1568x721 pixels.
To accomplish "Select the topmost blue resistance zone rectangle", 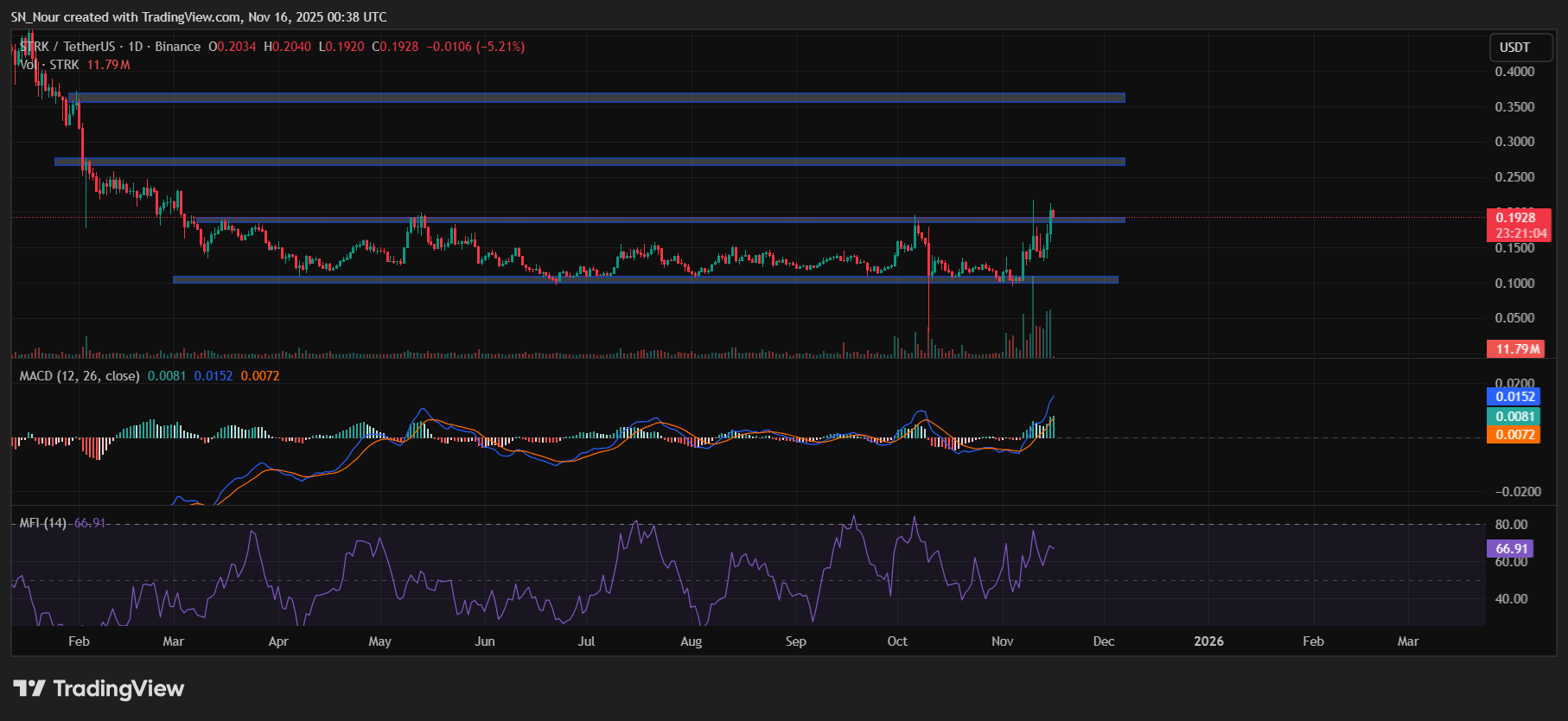I will 596,98.
